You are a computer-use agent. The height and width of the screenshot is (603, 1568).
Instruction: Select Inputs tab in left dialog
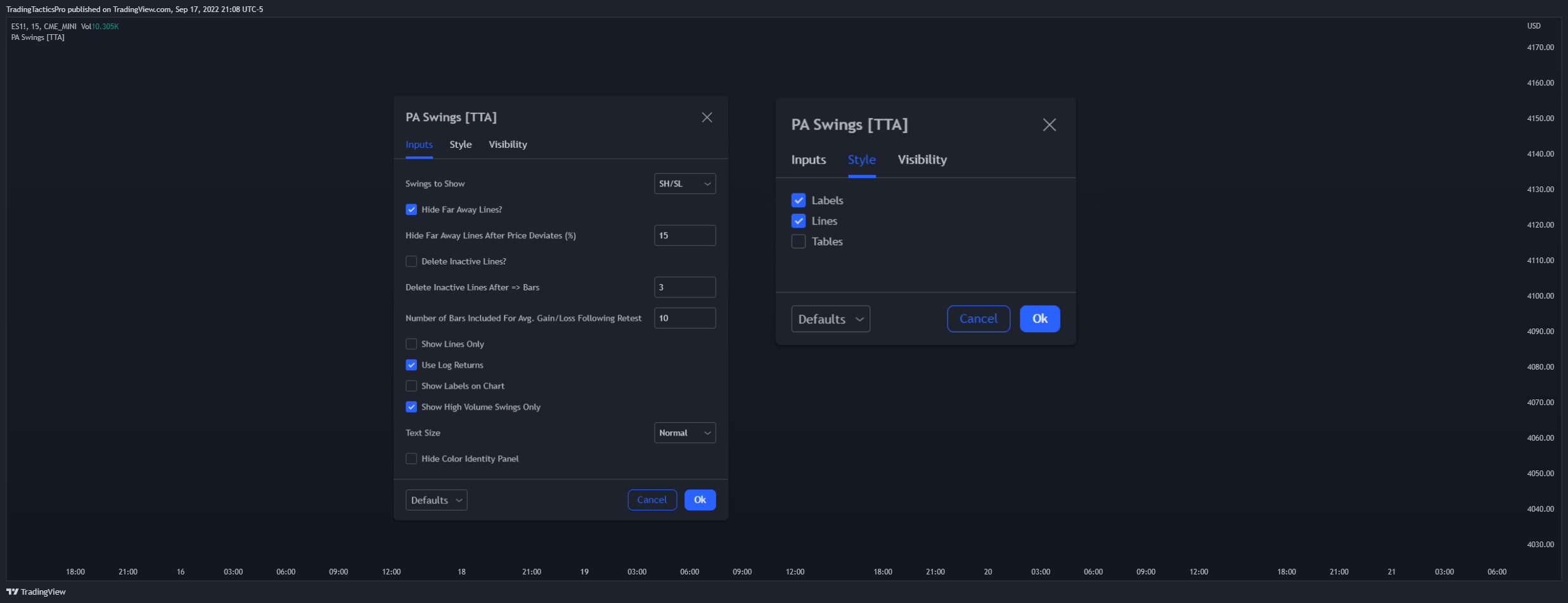(x=419, y=145)
